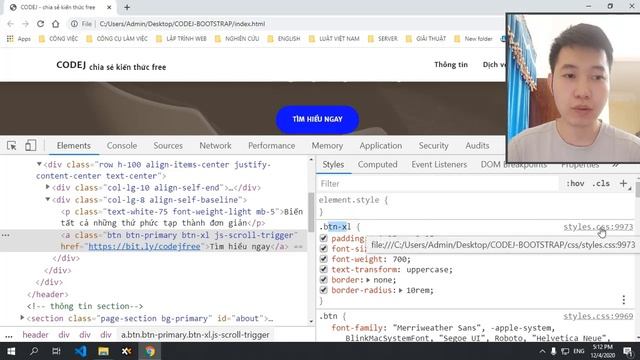Open the SERVER bookmark folder

(382, 39)
